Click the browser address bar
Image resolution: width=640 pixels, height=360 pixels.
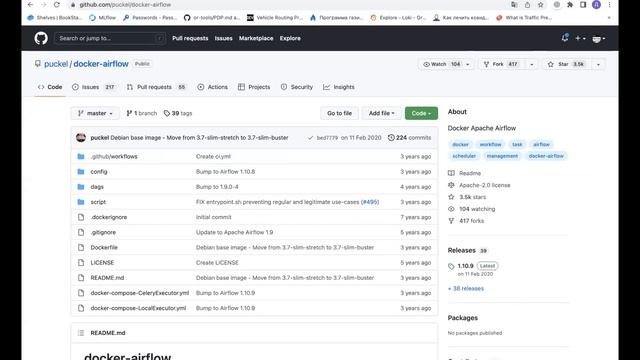tap(286, 4)
